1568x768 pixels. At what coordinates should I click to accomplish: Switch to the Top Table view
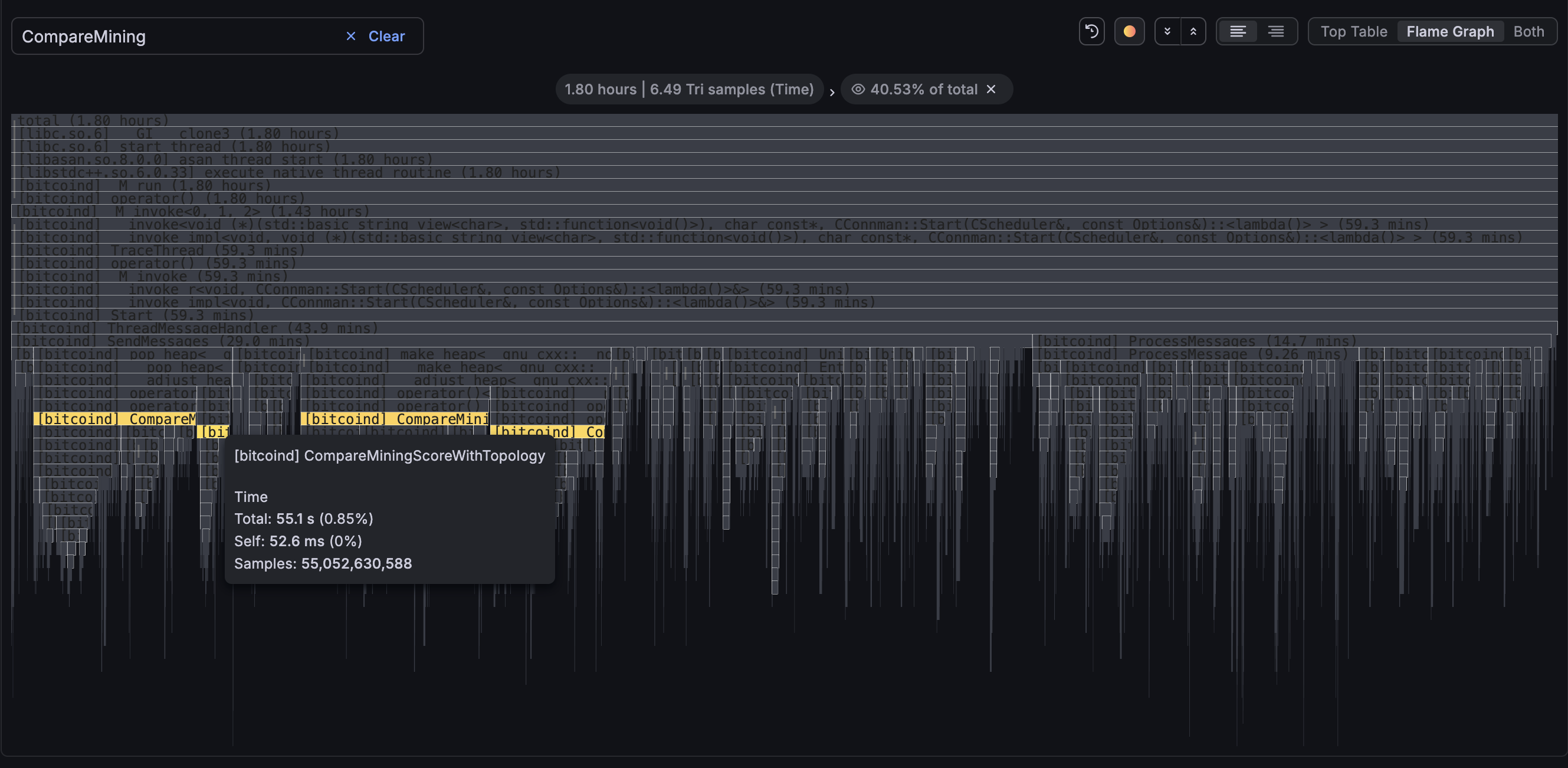click(1353, 32)
